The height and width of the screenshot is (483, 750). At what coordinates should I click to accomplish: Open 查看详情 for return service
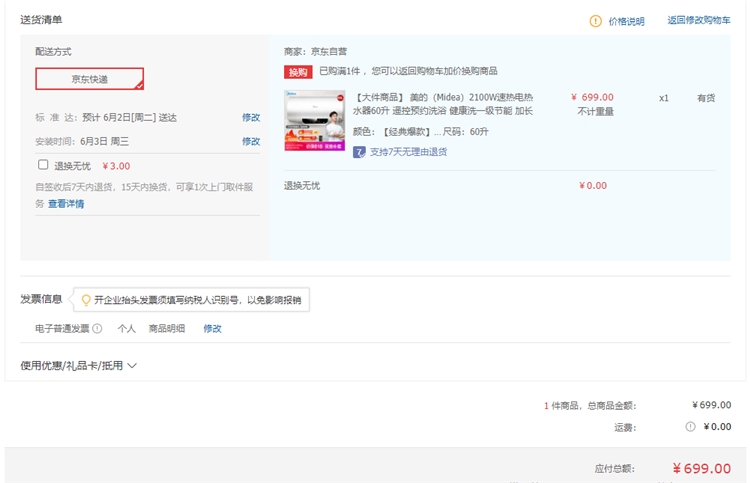pyautogui.click(x=66, y=204)
